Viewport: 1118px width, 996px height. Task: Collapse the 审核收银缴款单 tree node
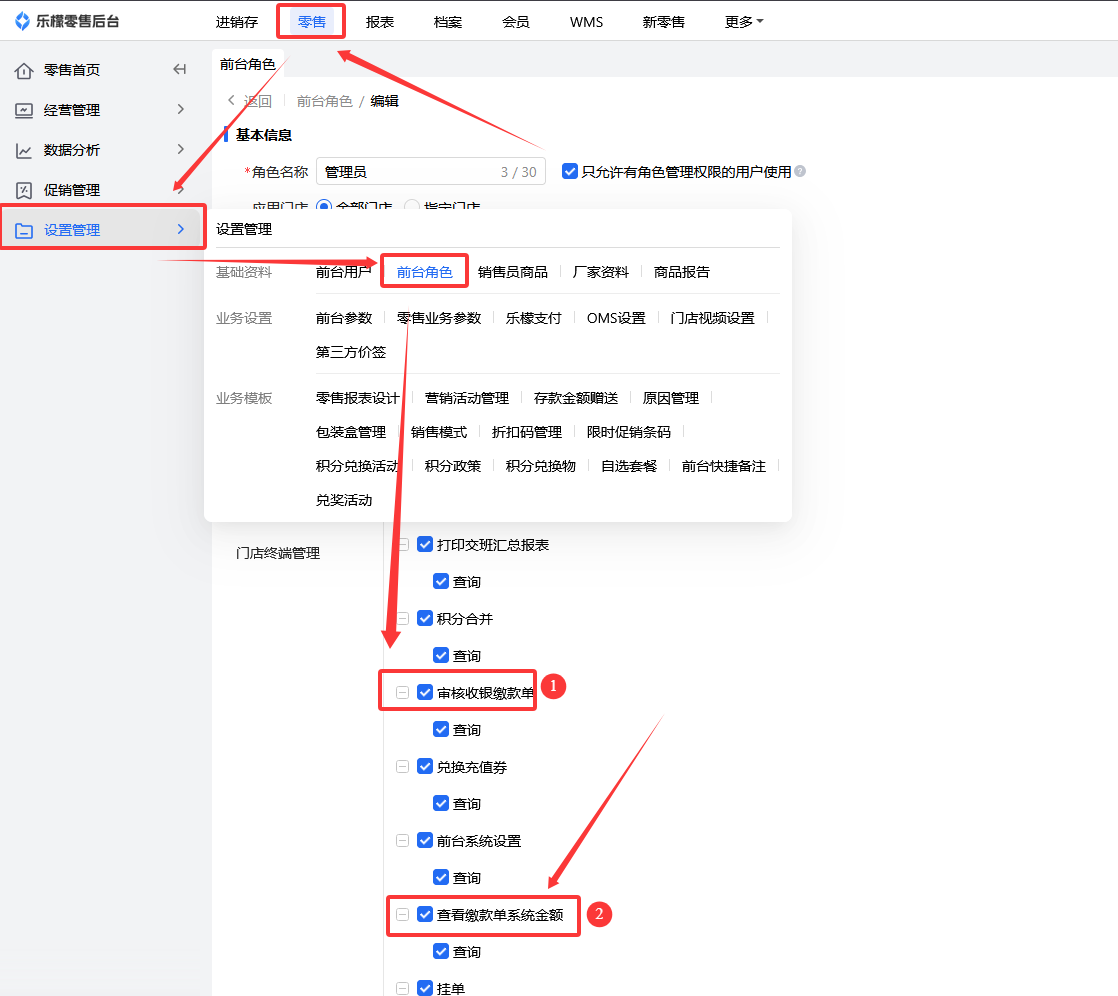402,692
